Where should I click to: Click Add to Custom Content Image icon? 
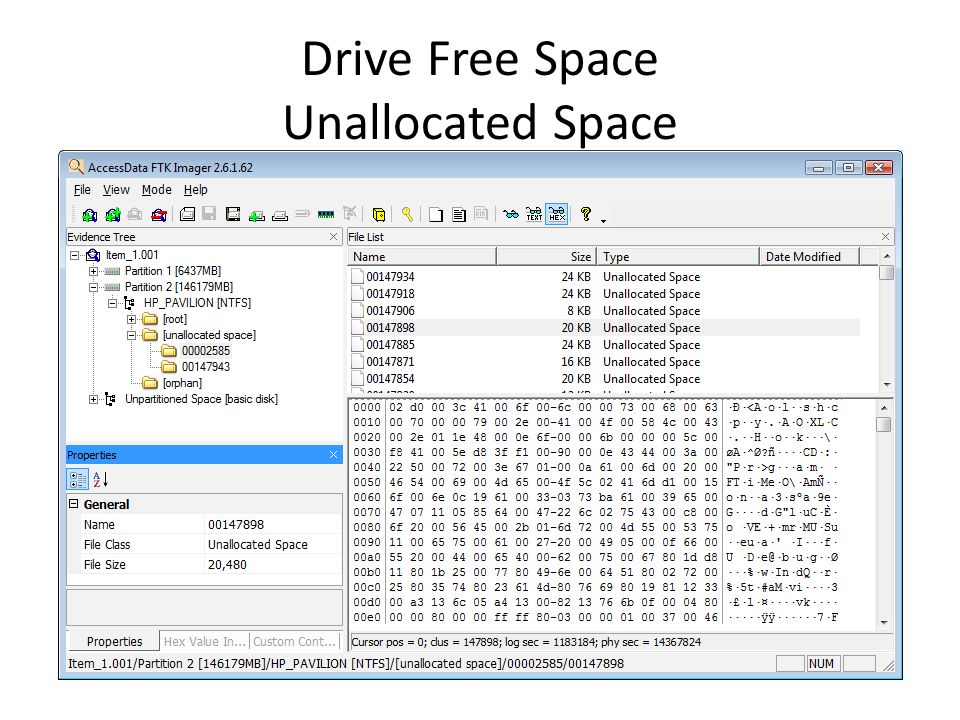pos(257,215)
